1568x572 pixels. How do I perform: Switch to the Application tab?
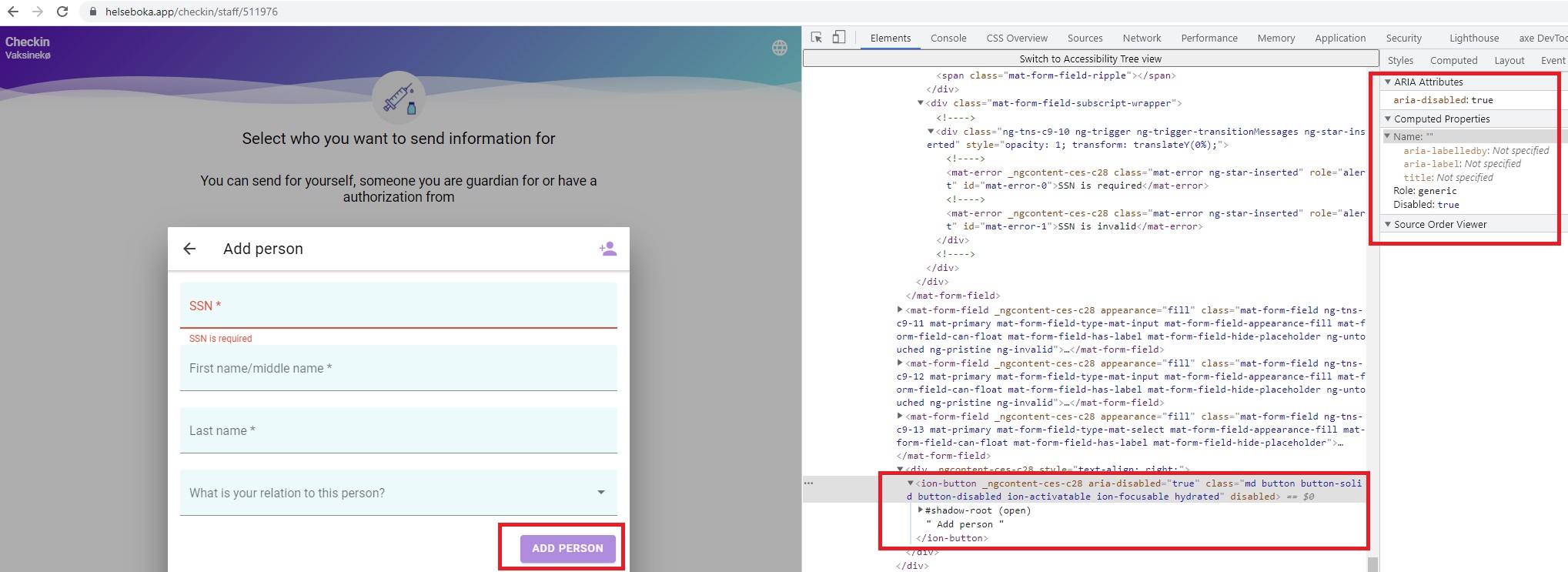(1340, 38)
